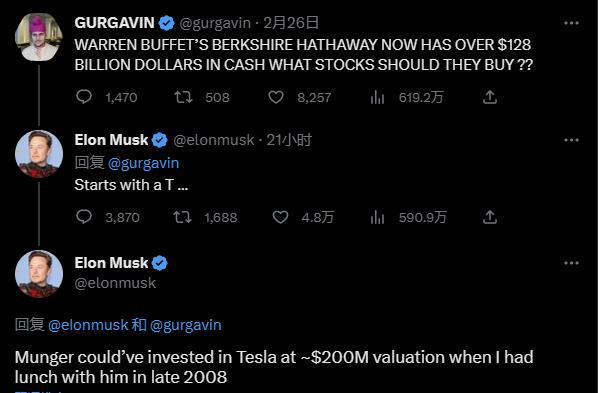View analytics icon showing 590.9万 views
This screenshot has height=393, width=598.
(377, 217)
